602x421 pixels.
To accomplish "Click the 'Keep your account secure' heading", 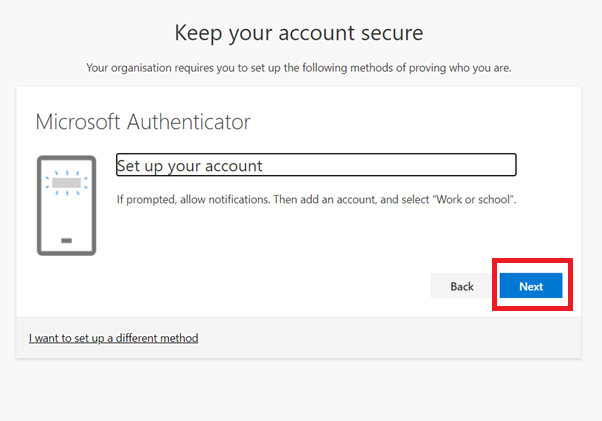I will click(x=299, y=33).
